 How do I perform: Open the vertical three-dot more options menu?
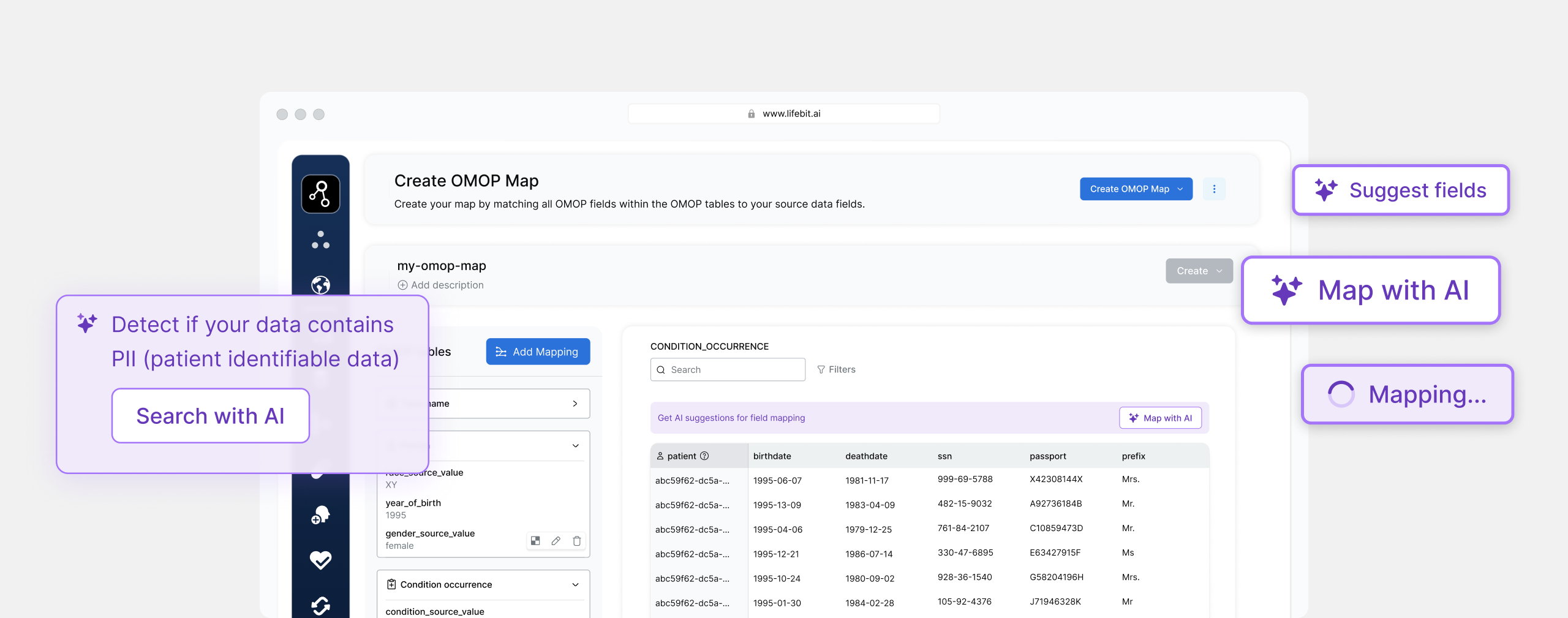point(1214,189)
